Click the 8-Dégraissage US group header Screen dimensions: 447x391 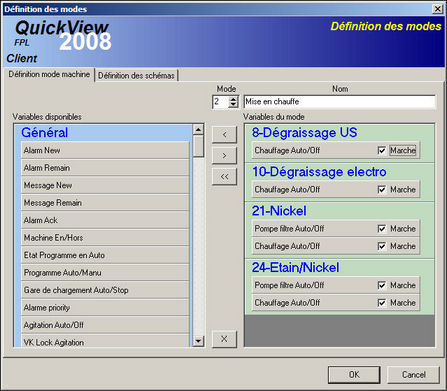point(304,133)
